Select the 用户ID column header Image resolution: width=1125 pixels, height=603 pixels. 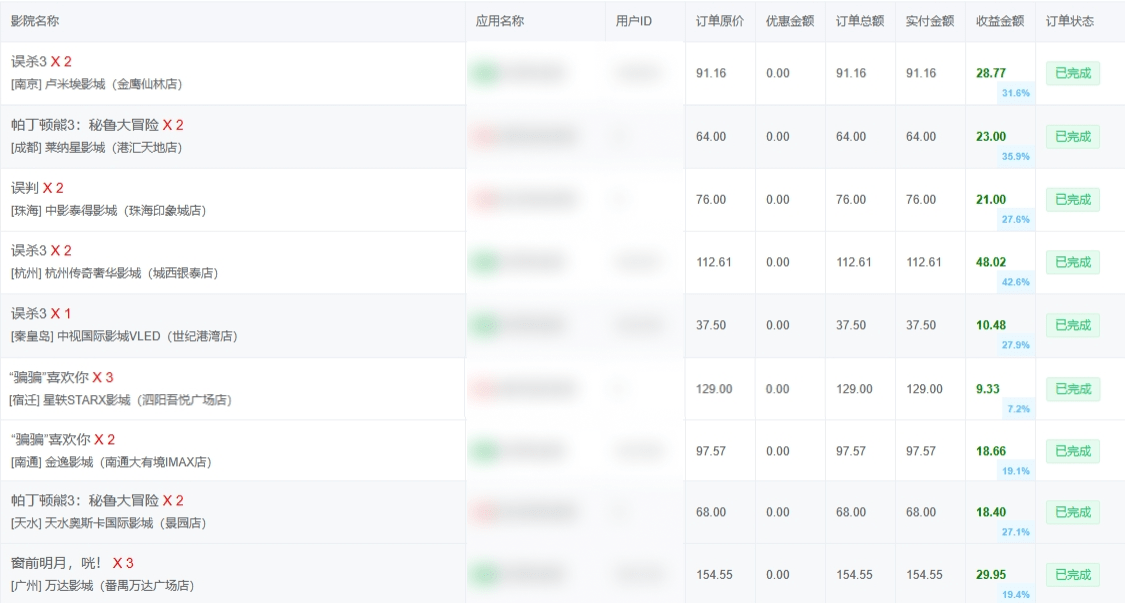tap(633, 21)
